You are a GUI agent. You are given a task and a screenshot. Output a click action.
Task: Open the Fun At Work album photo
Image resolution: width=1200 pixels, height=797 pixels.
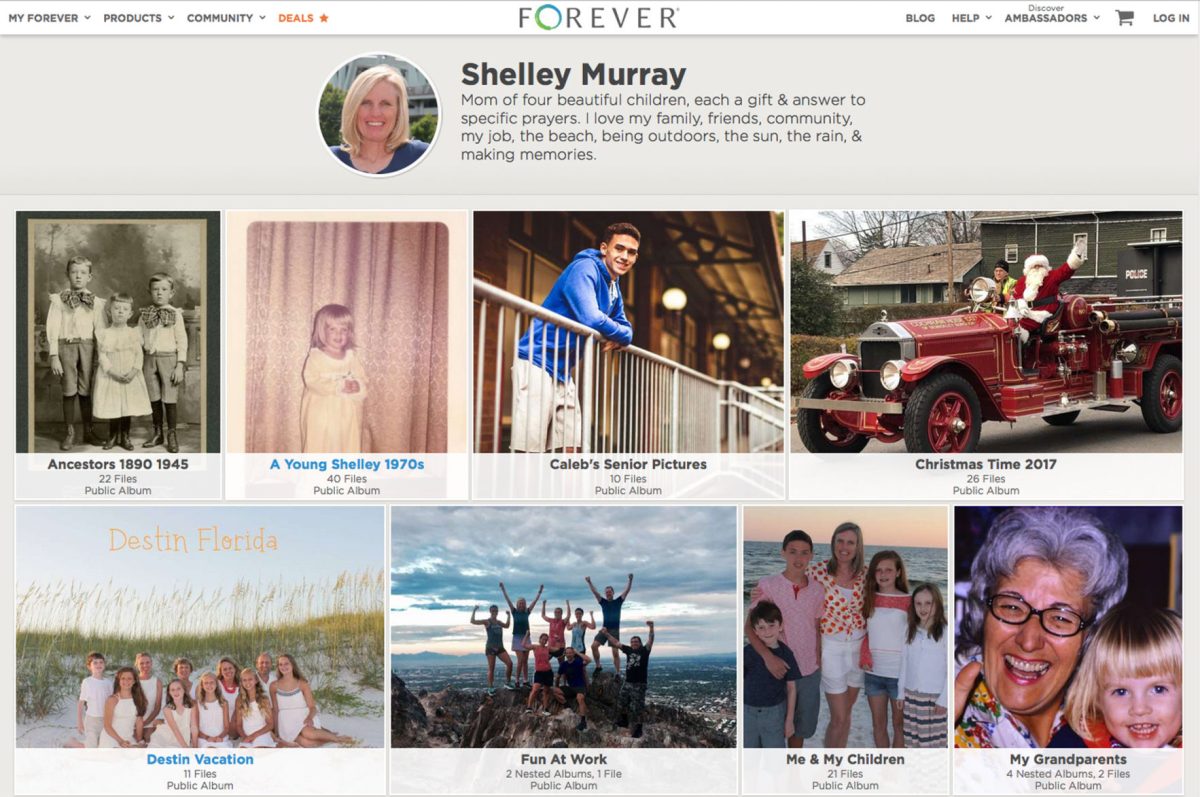point(564,627)
